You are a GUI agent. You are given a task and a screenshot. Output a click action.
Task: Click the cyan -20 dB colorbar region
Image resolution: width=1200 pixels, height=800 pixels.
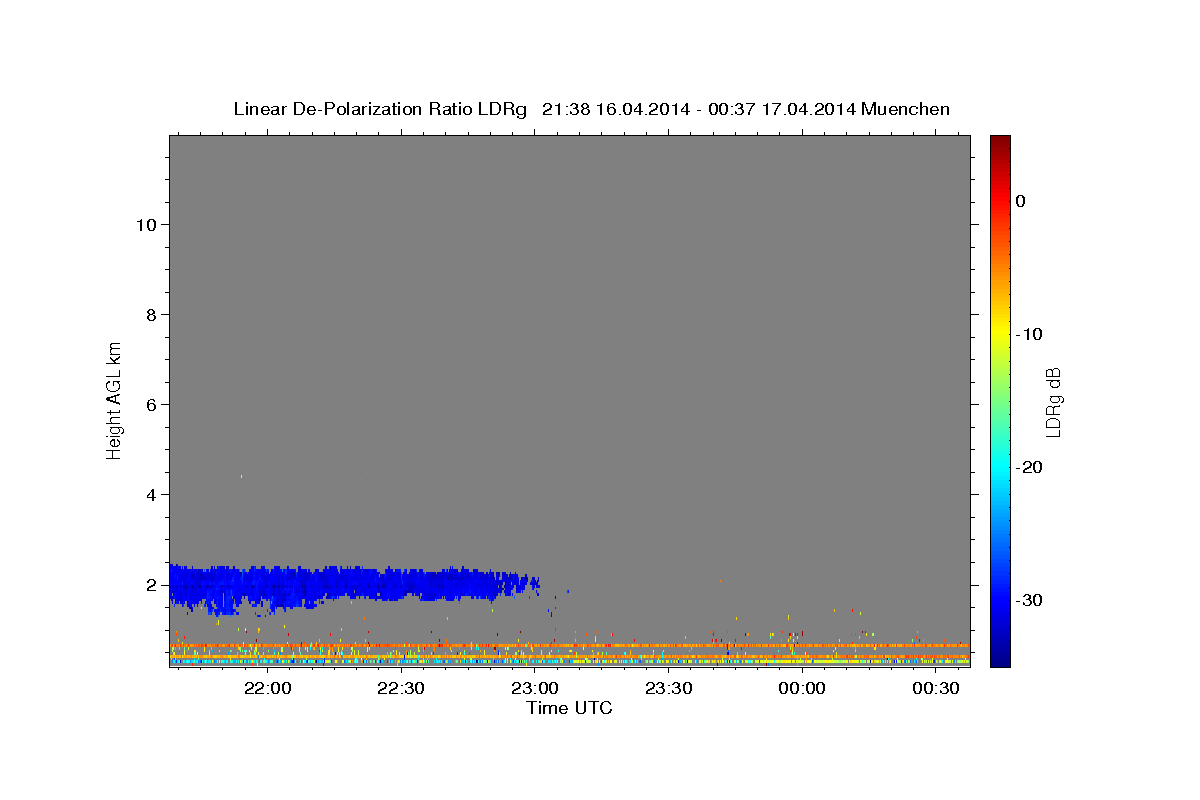point(1000,467)
